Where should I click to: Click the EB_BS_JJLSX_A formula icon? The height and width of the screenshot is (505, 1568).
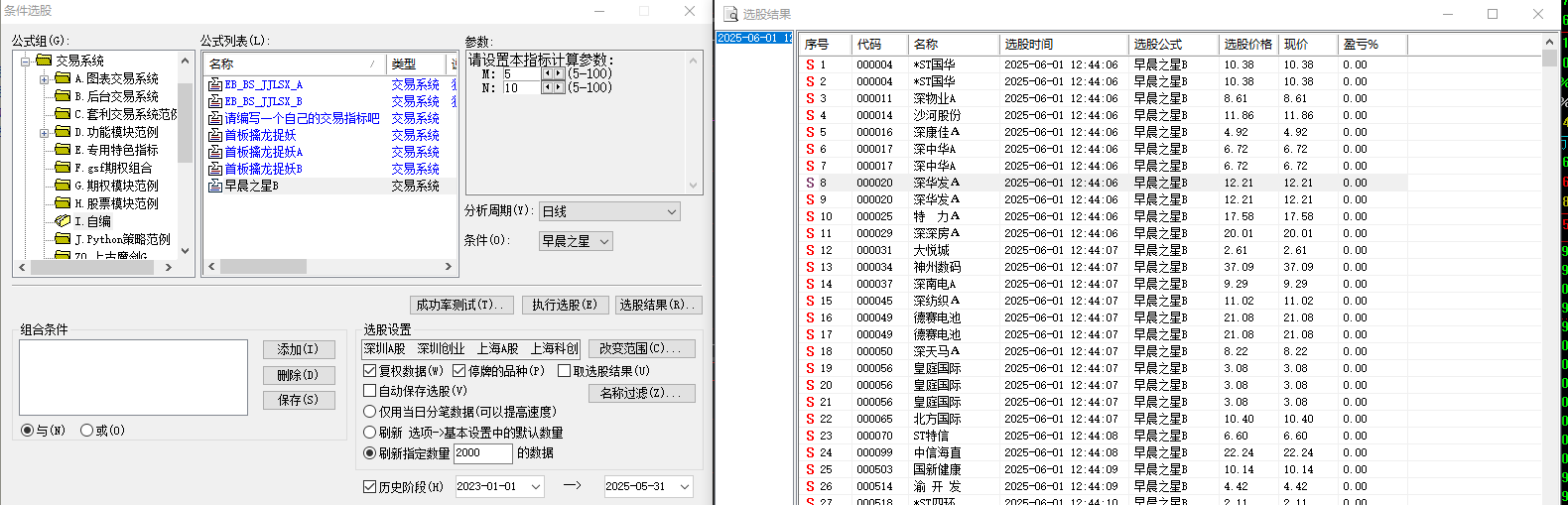click(214, 85)
